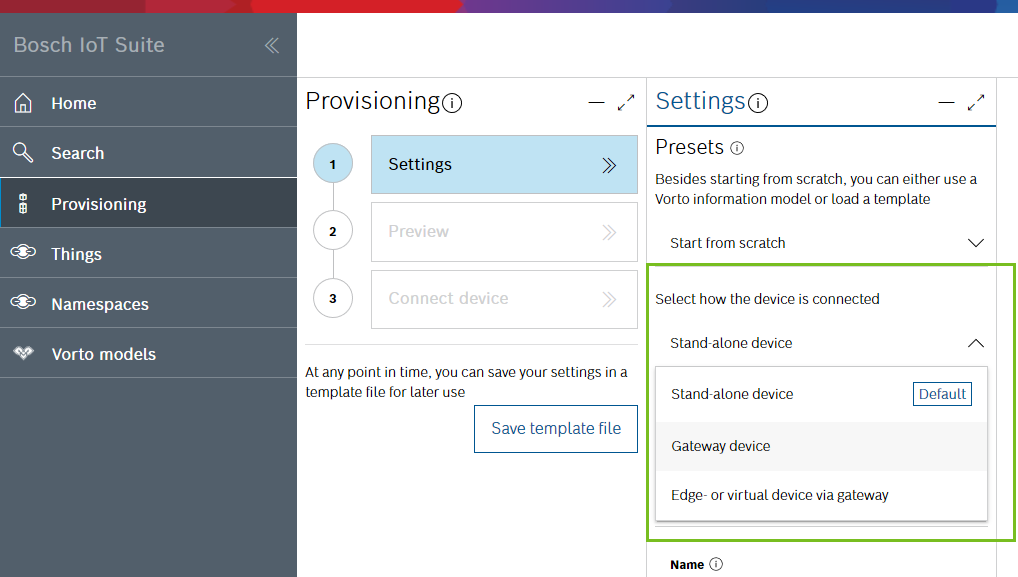1018x577 pixels.
Task: Click the Connect device double-chevron
Action: coord(609,299)
